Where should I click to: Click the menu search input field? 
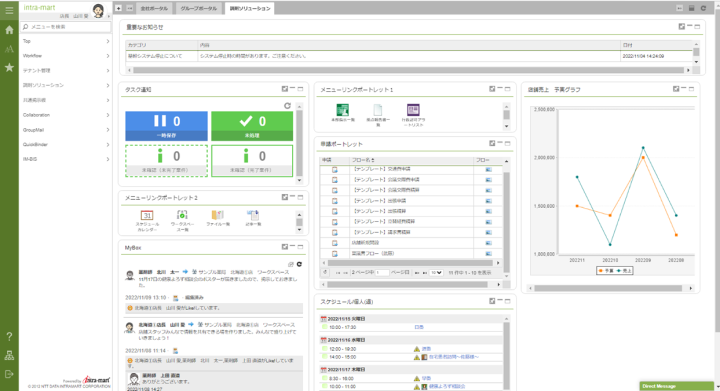pos(66,27)
